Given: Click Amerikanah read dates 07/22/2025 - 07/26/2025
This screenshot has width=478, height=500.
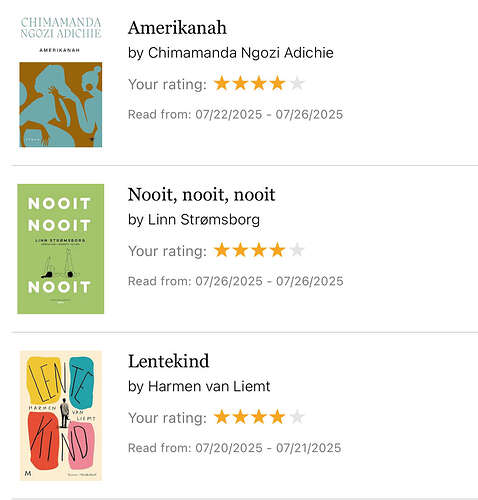Looking at the screenshot, I should click(x=269, y=114).
